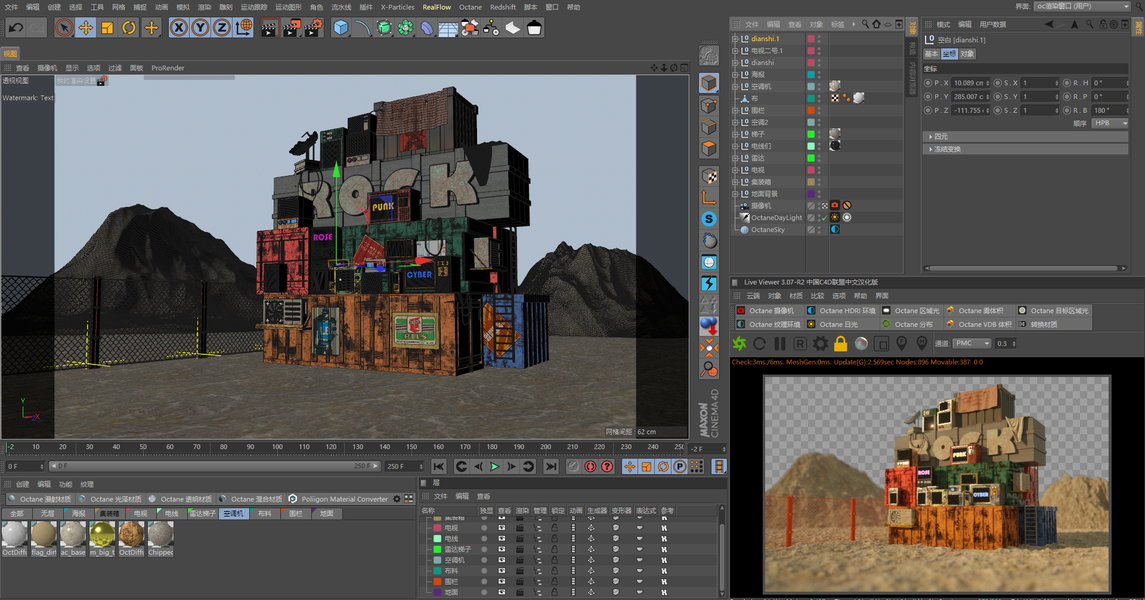Image resolution: width=1145 pixels, height=600 pixels.
Task: Toggle the Live Viewer resolution lock
Action: 840,343
